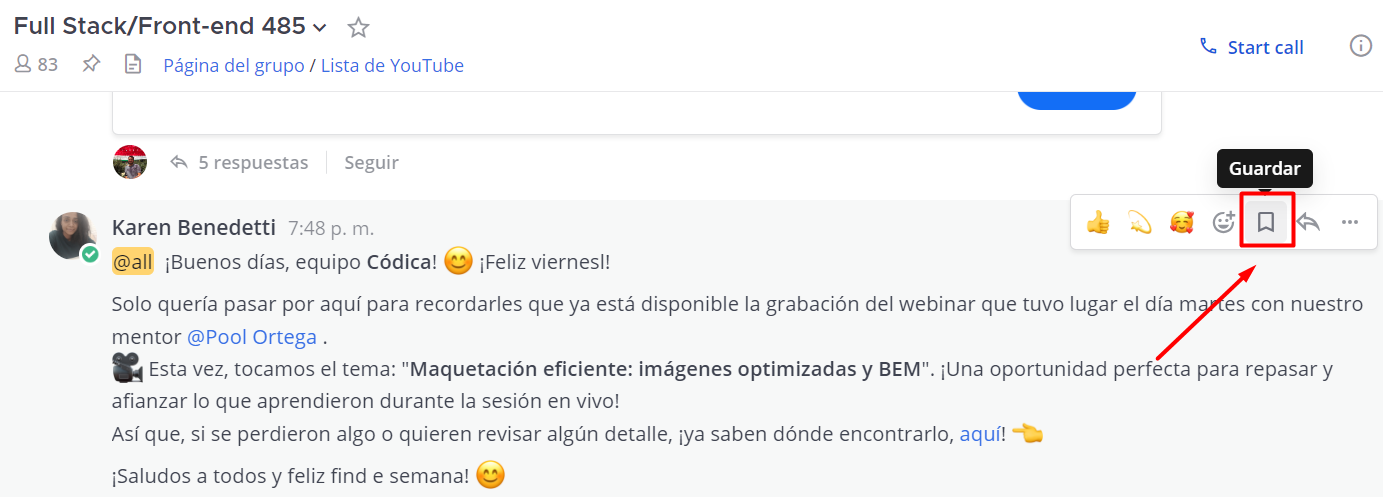Toggle the favorite star for this channel
The width and height of the screenshot is (1383, 497).
(x=358, y=27)
